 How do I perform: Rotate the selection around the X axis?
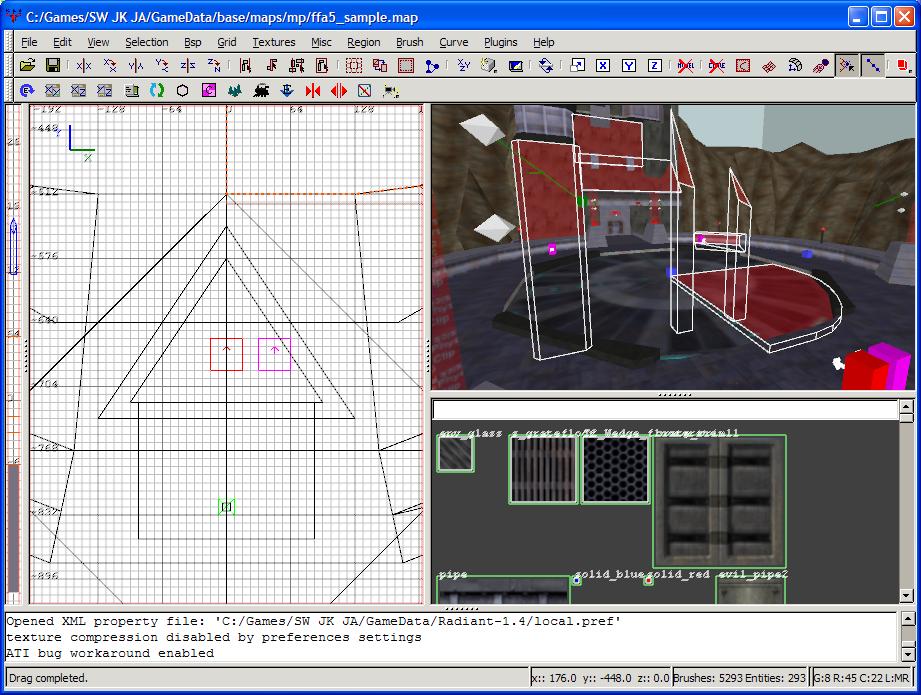[x=110, y=65]
